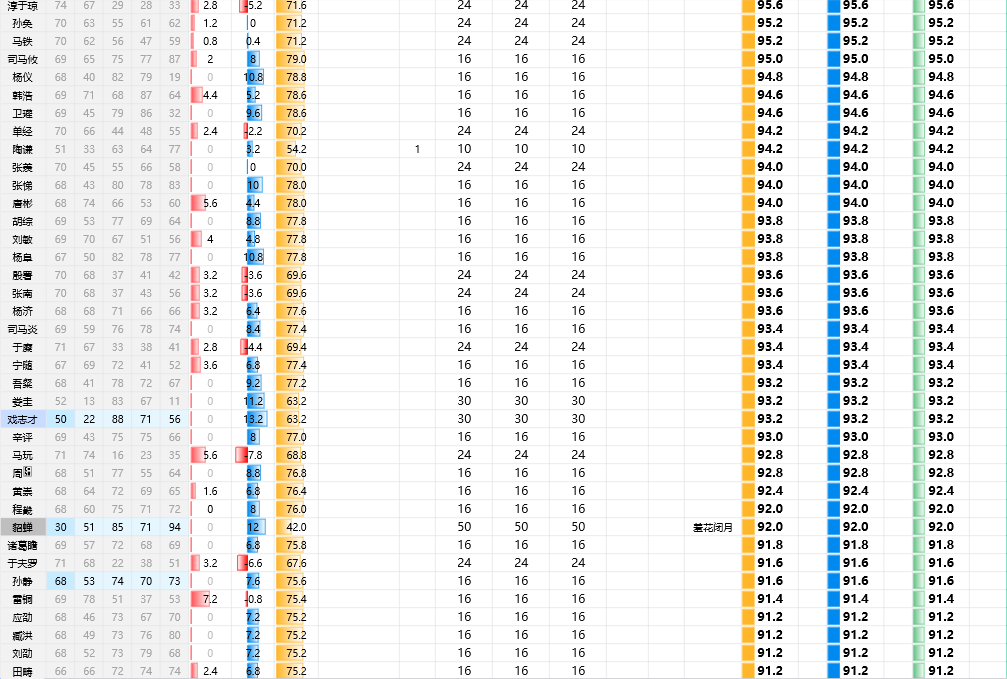This screenshot has width=1007, height=679.
Task: Click the value 69.4 in 于糜's row
Action: point(296,347)
